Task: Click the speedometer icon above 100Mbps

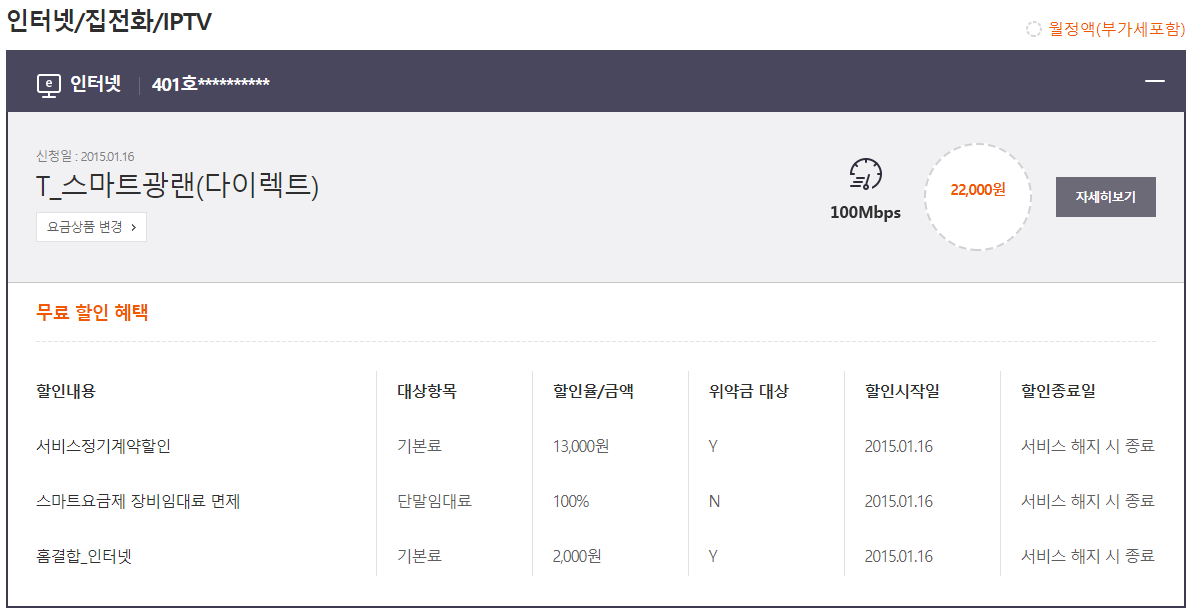Action: tap(866, 175)
